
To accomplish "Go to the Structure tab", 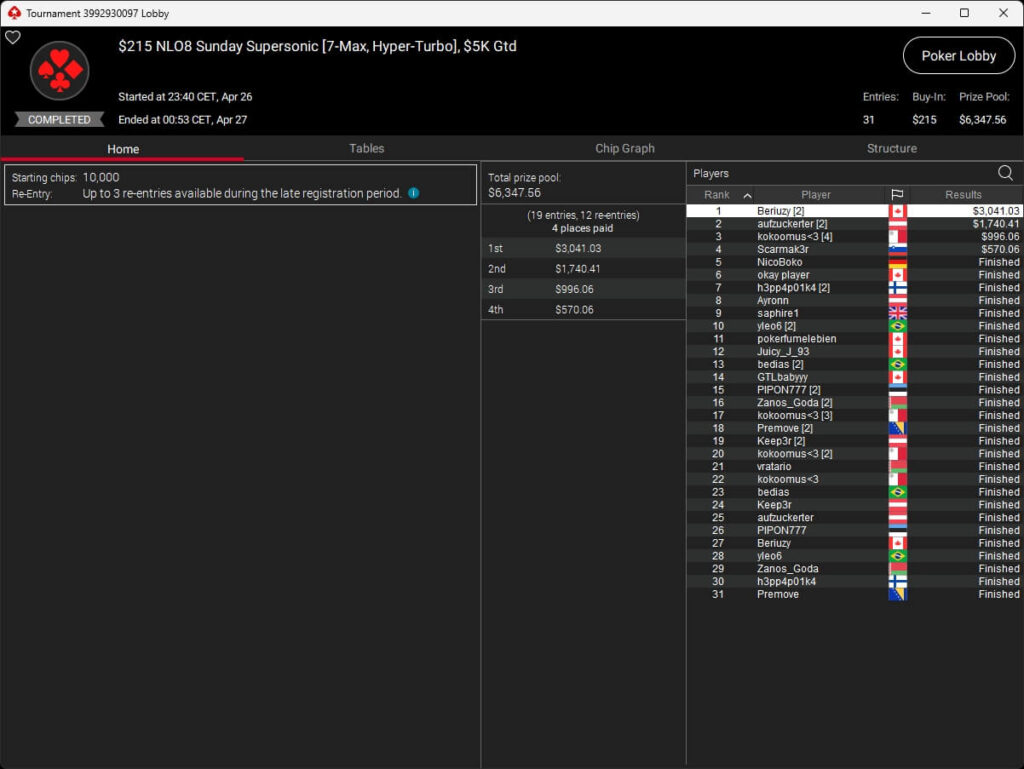I will (x=891, y=148).
